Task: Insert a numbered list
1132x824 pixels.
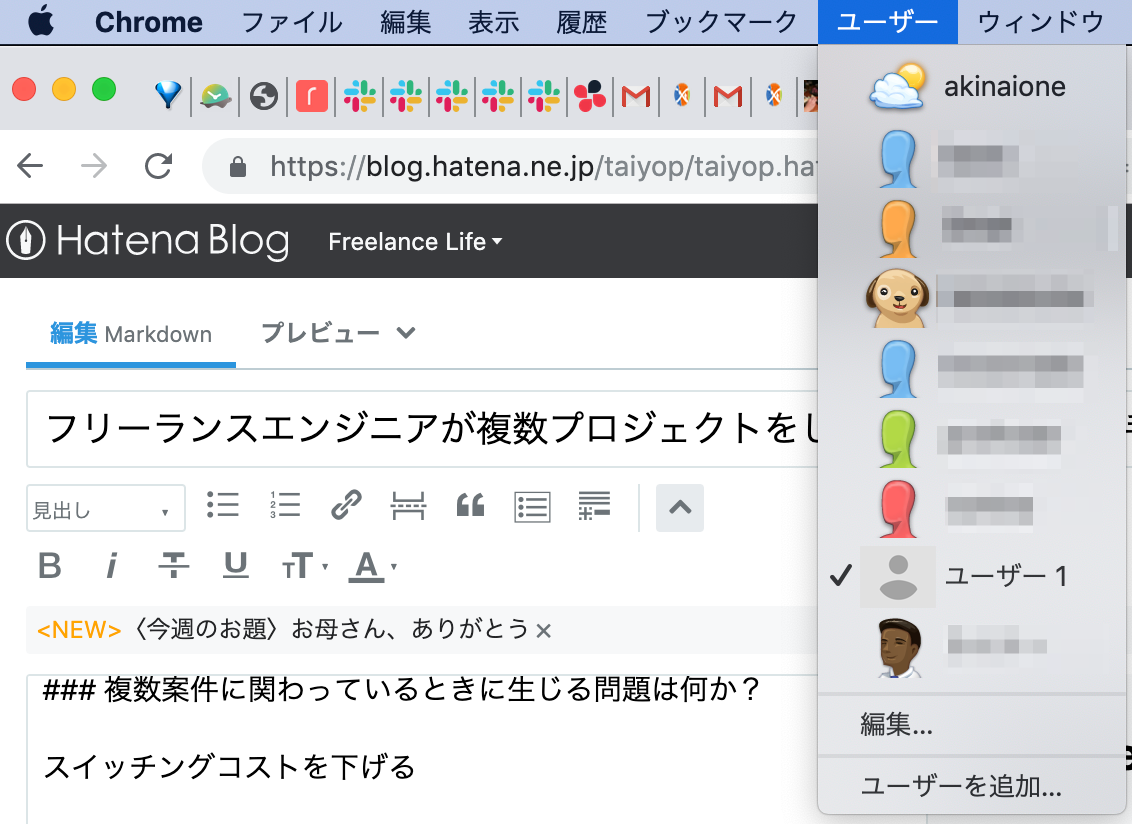Action: click(x=285, y=505)
